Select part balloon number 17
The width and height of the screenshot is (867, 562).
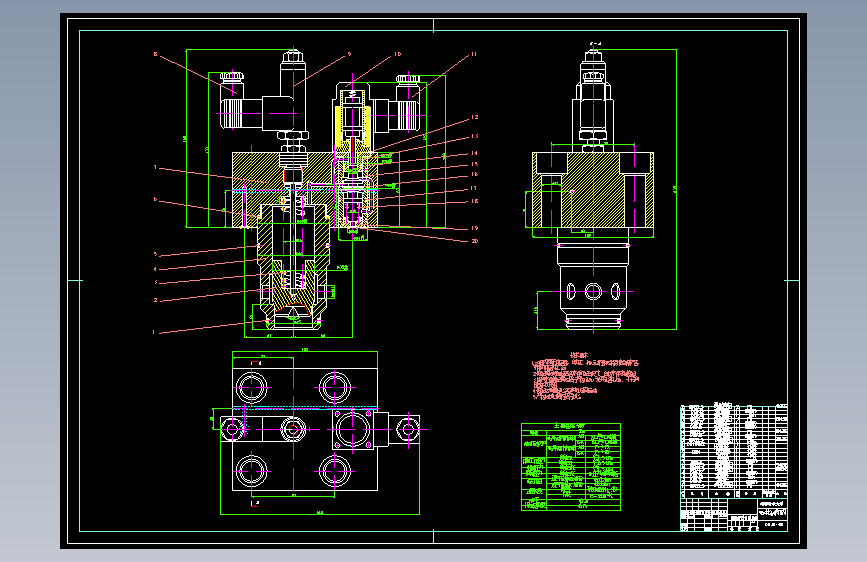[x=474, y=188]
